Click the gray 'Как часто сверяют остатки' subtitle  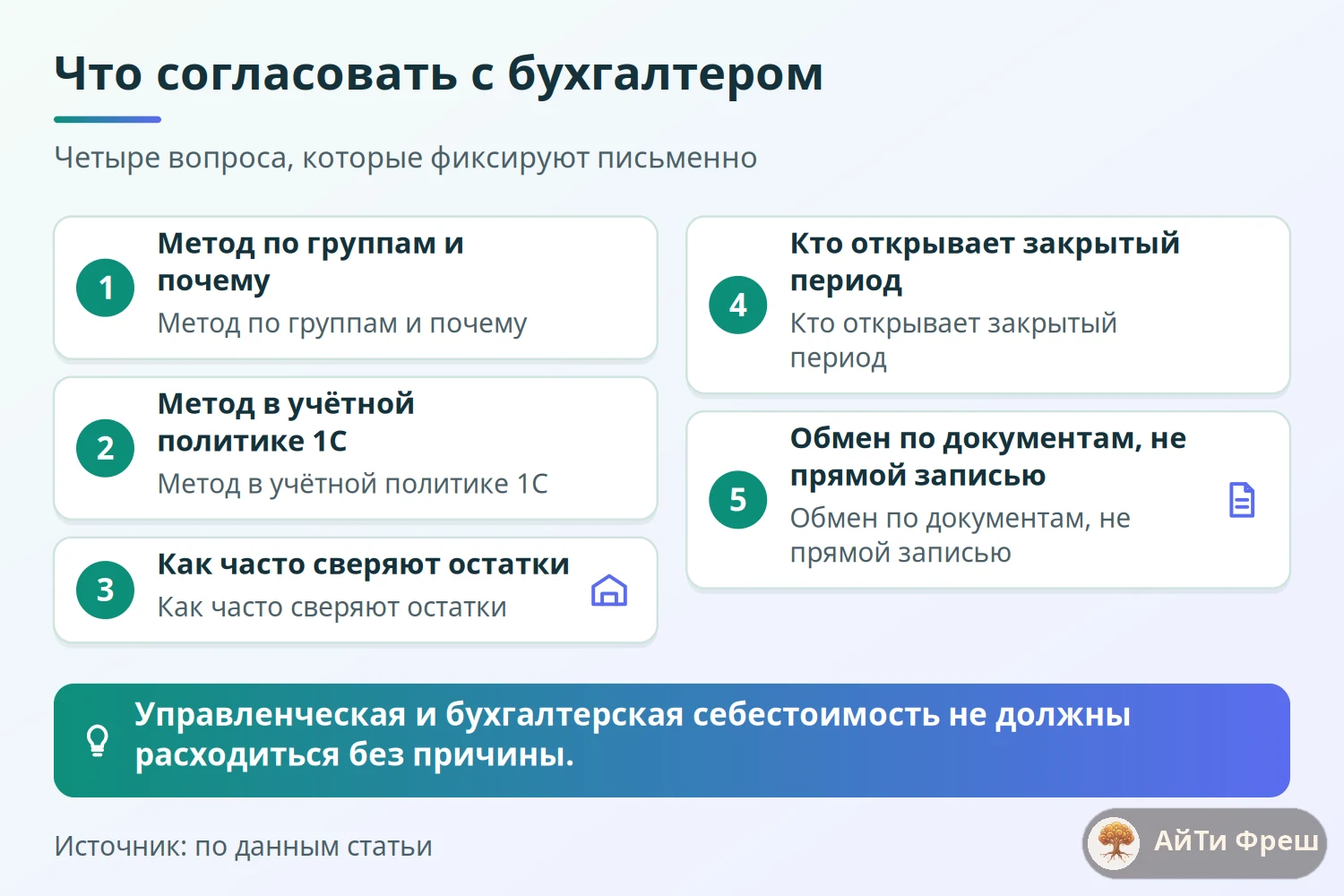(x=332, y=607)
